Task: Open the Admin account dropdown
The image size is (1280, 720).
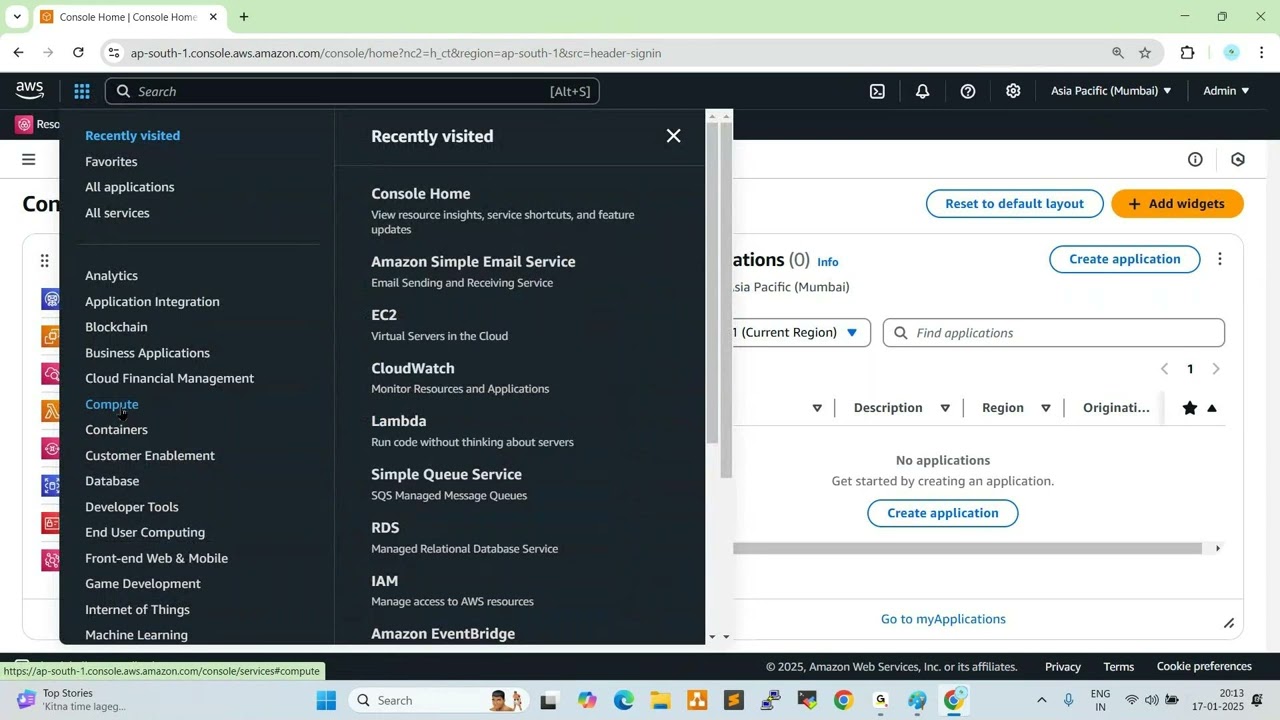Action: pyautogui.click(x=1226, y=91)
